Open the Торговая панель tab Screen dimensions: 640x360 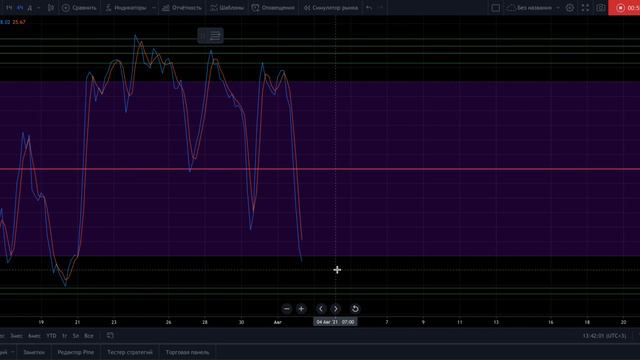click(x=187, y=352)
